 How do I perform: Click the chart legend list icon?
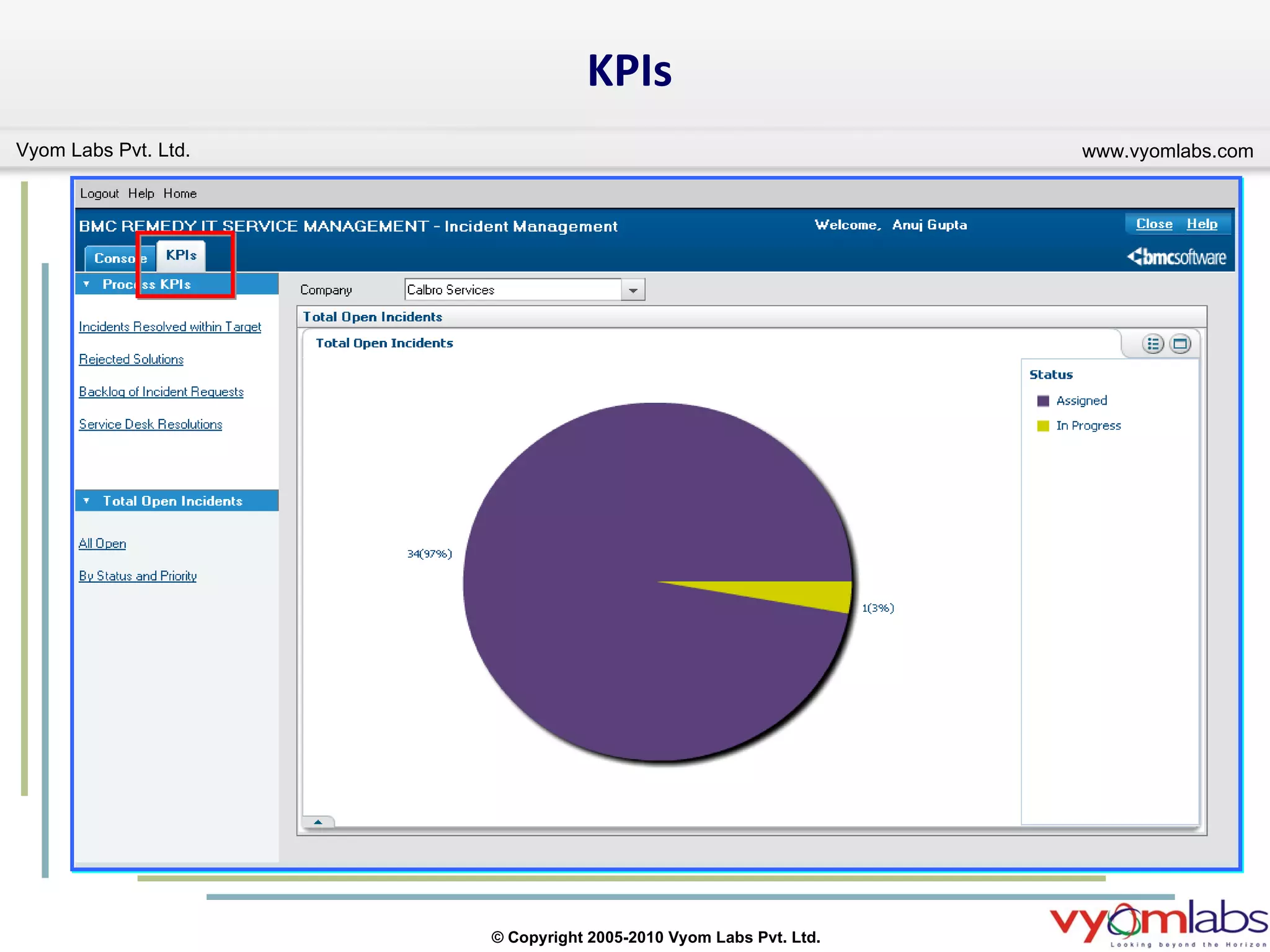click(1153, 344)
